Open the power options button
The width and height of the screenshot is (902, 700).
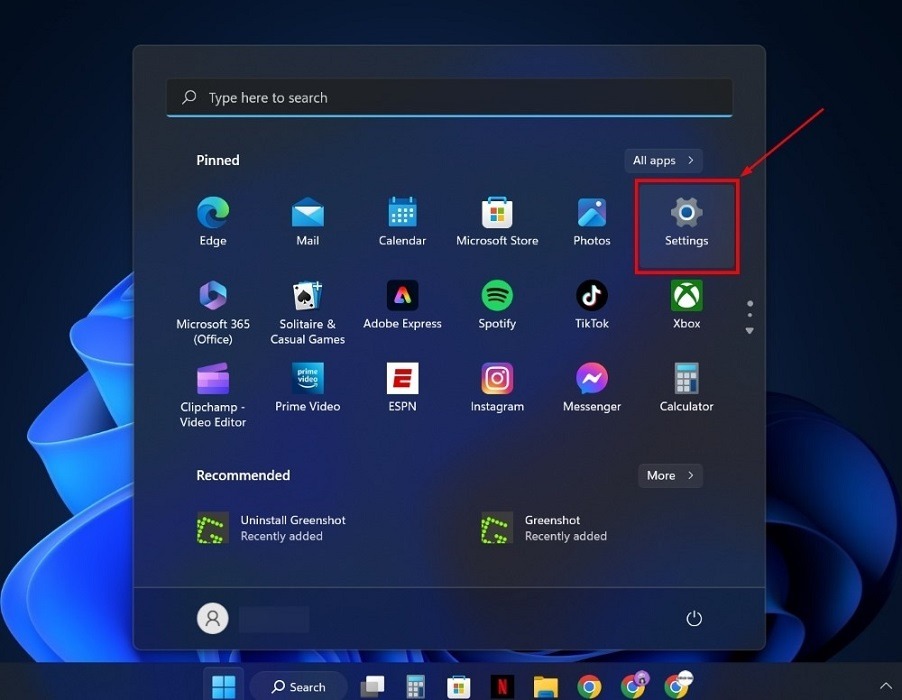click(694, 618)
